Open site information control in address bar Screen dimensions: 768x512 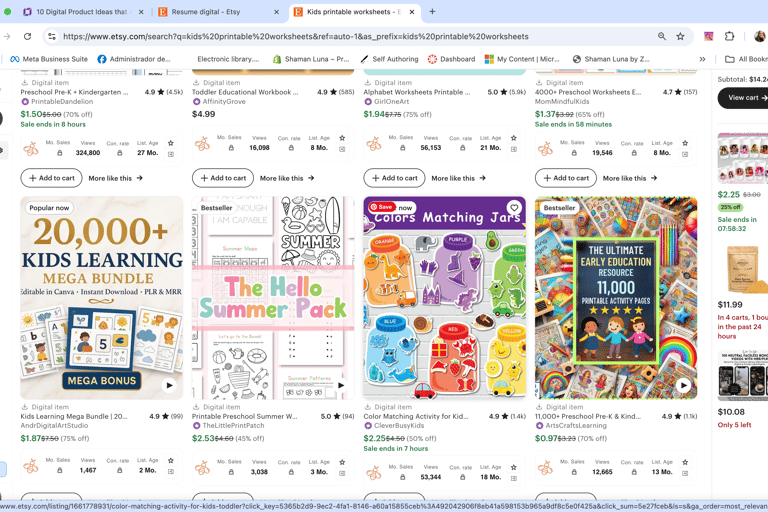(x=52, y=36)
